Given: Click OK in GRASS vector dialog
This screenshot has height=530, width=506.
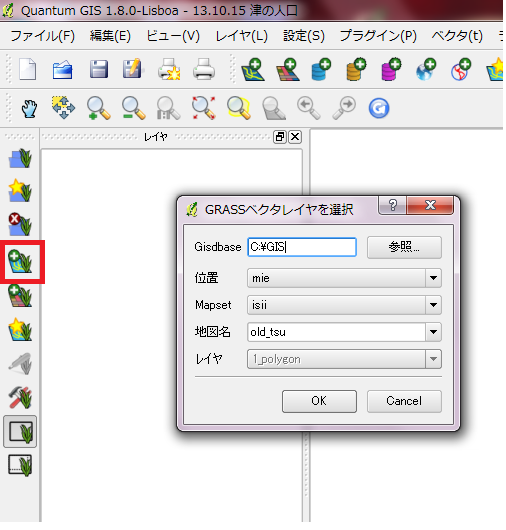Looking at the screenshot, I should (319, 401).
